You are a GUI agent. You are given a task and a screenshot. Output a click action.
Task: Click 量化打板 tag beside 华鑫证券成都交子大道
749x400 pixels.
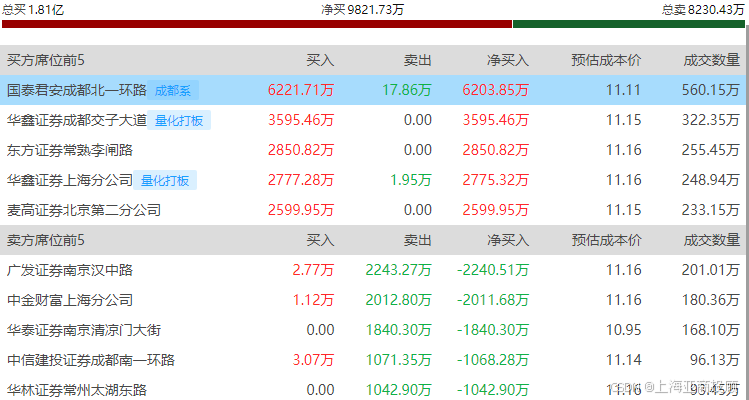tap(179, 120)
